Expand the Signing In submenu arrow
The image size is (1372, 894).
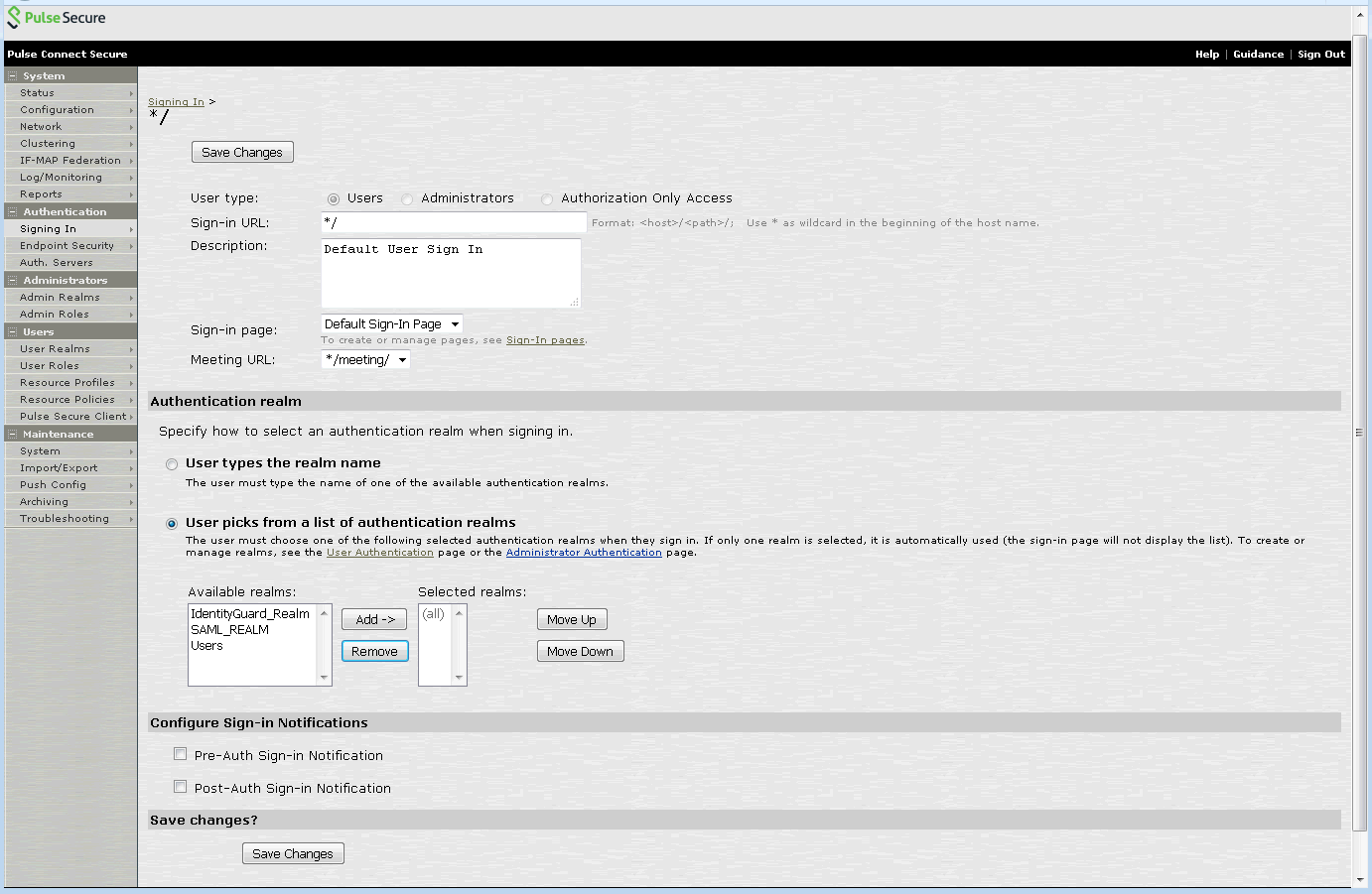[x=130, y=229]
